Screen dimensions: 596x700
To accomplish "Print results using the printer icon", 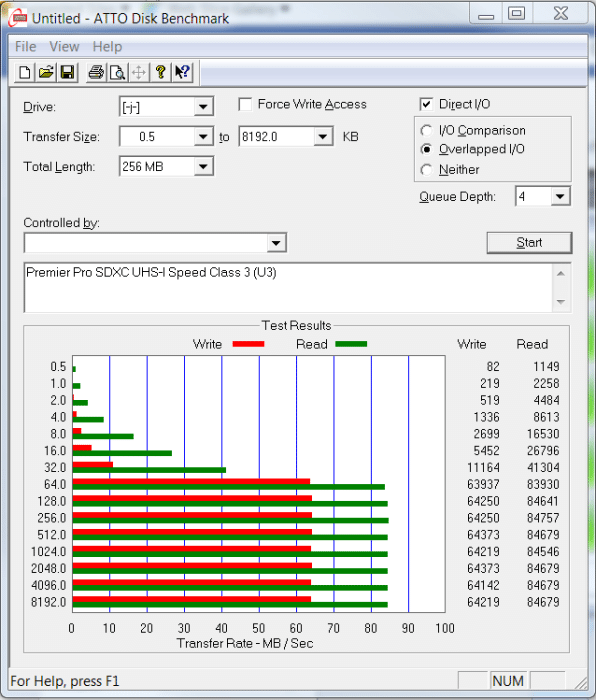I will coord(96,72).
